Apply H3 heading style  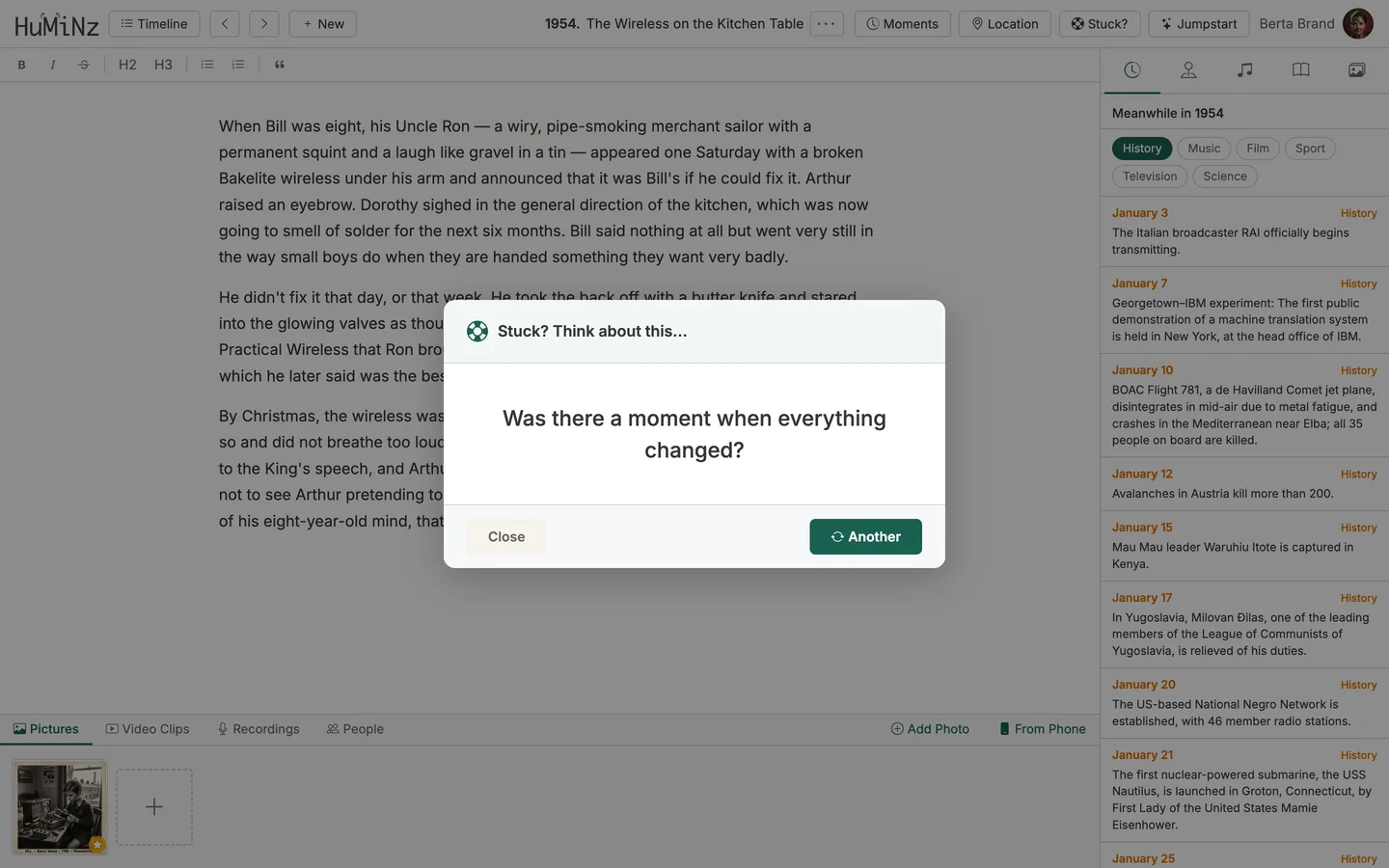coord(163,65)
